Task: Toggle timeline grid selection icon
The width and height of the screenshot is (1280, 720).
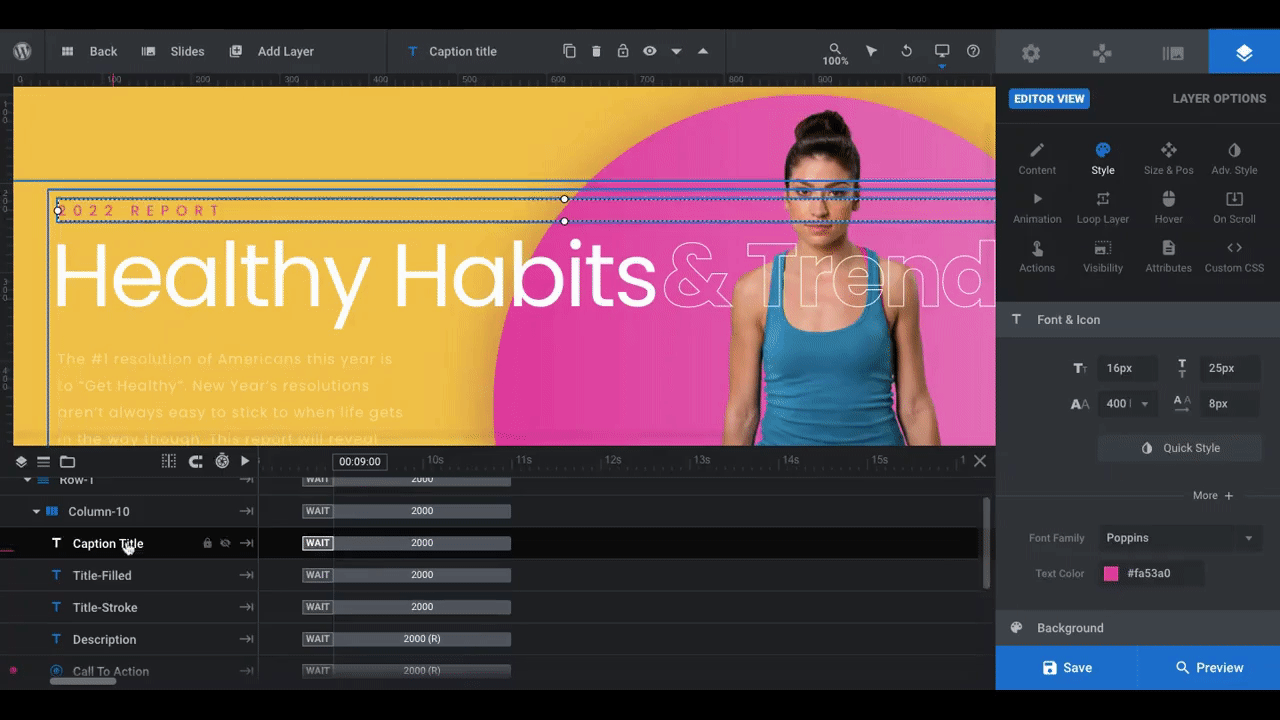Action: (169, 461)
